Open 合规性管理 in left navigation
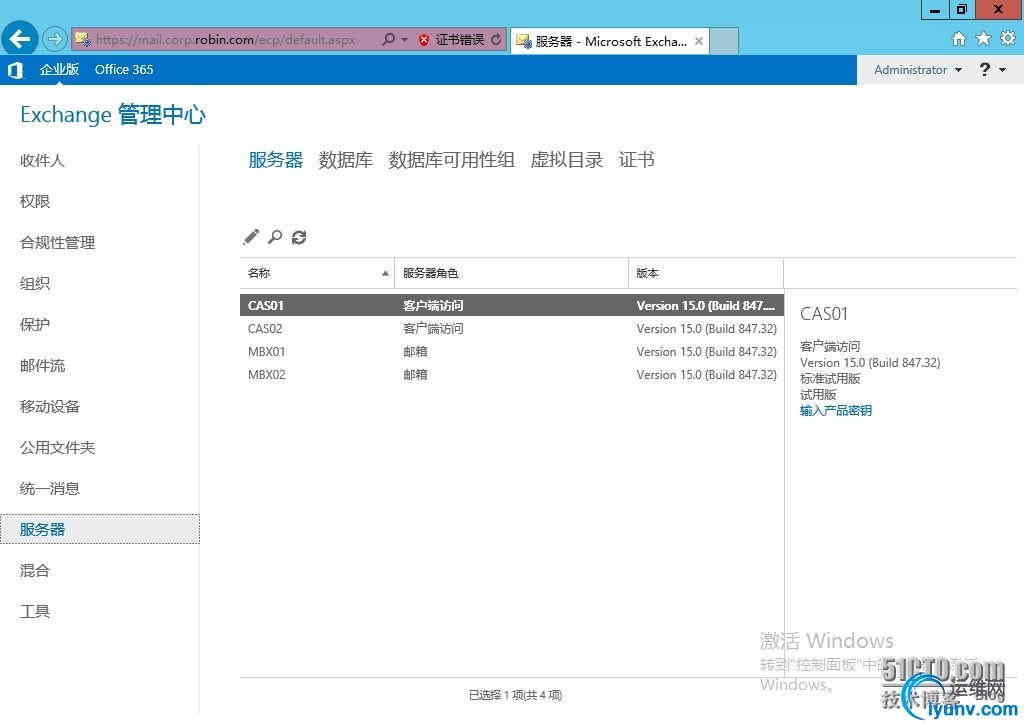The height and width of the screenshot is (728, 1024). pyautogui.click(x=57, y=242)
